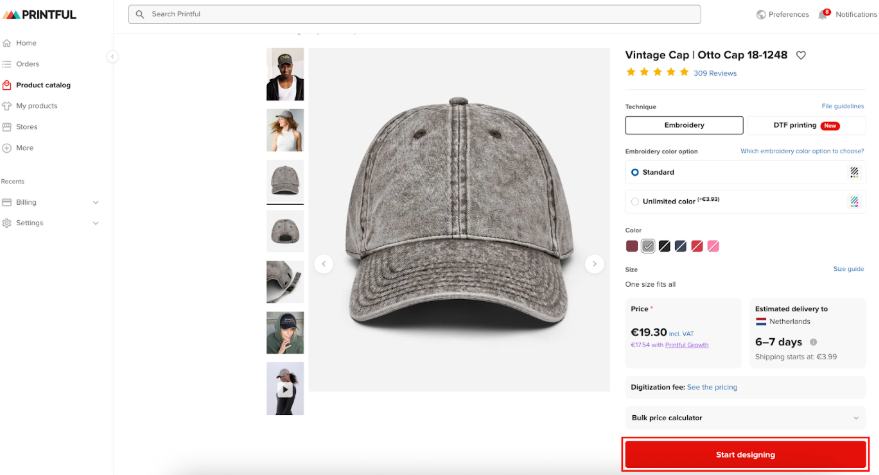Show previous product image arrow
The height and width of the screenshot is (475, 879).
point(323,264)
